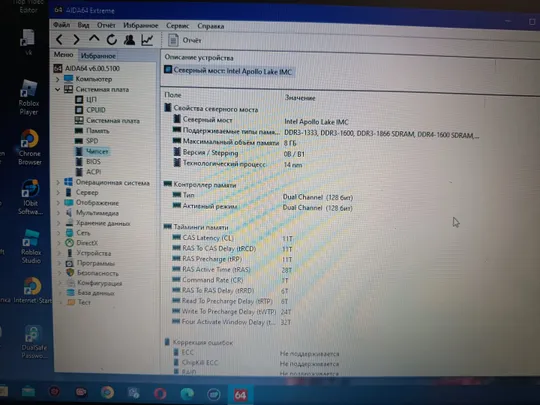
Task: Click AIDA64 red 64 taskbar icon
Action: coord(240,395)
